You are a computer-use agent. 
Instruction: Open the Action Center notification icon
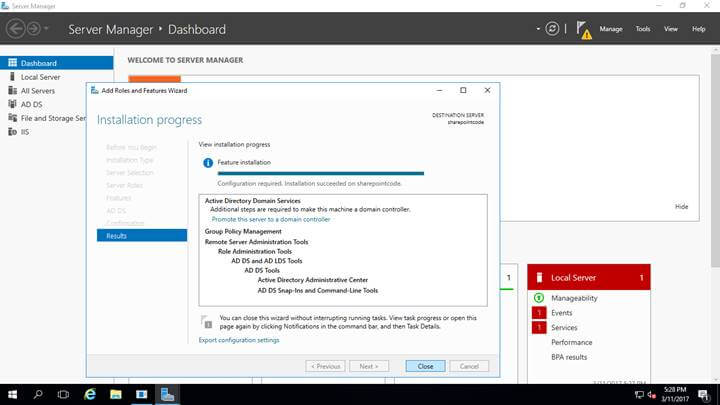(703, 394)
